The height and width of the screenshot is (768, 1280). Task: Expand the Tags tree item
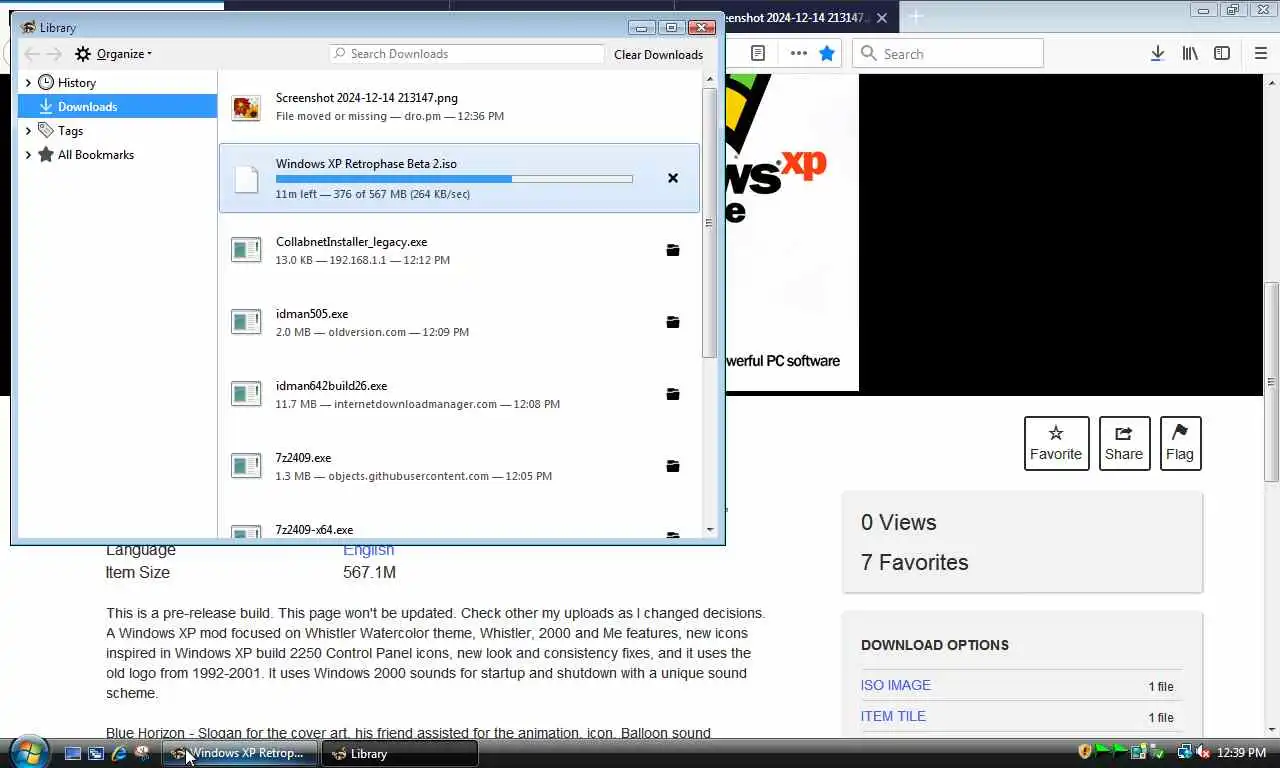(x=28, y=131)
